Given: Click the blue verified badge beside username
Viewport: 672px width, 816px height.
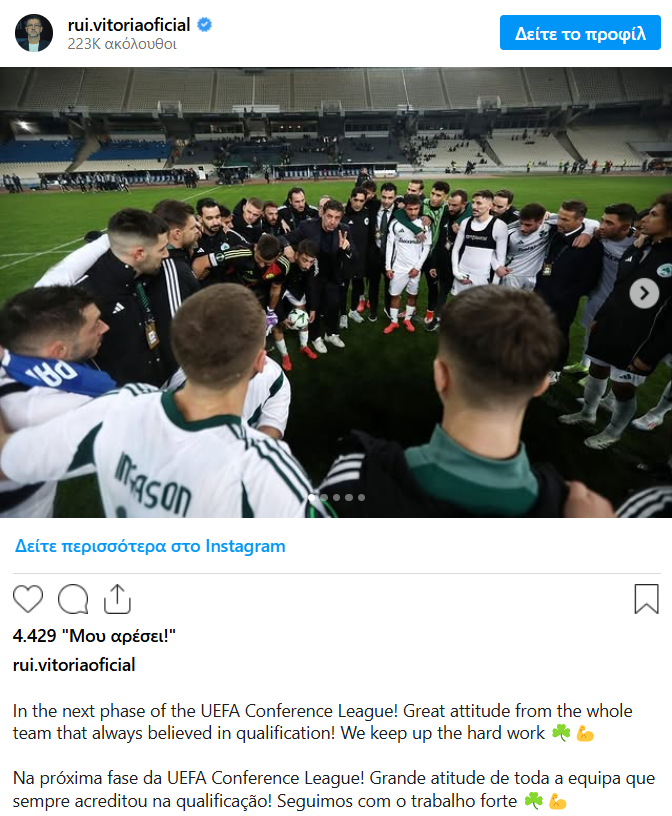Looking at the screenshot, I should click(205, 25).
